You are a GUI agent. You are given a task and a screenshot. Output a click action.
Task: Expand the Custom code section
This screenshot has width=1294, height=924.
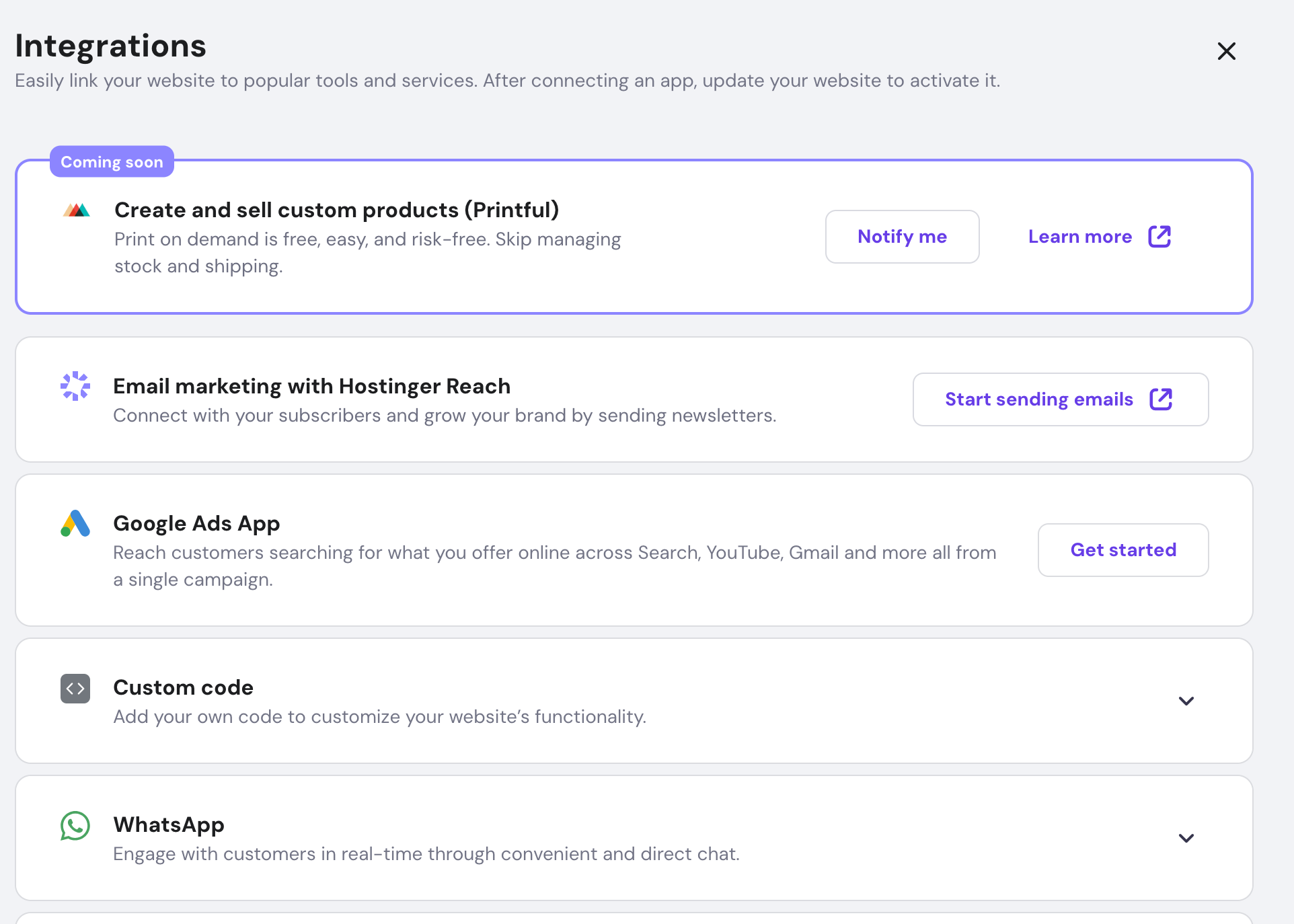[1186, 700]
